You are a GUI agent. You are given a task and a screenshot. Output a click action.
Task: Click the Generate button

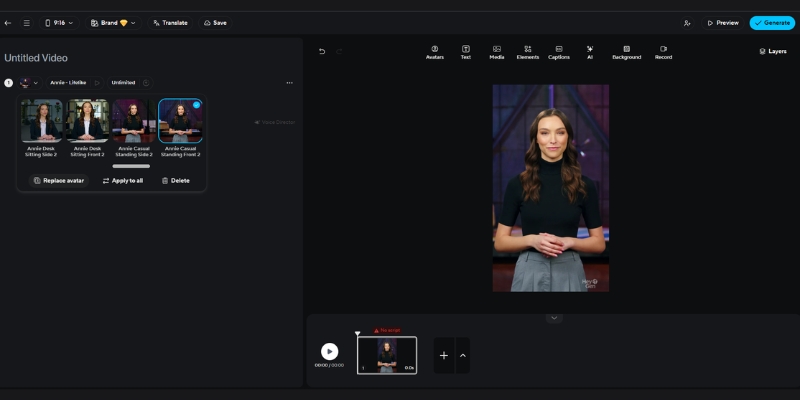(x=772, y=23)
